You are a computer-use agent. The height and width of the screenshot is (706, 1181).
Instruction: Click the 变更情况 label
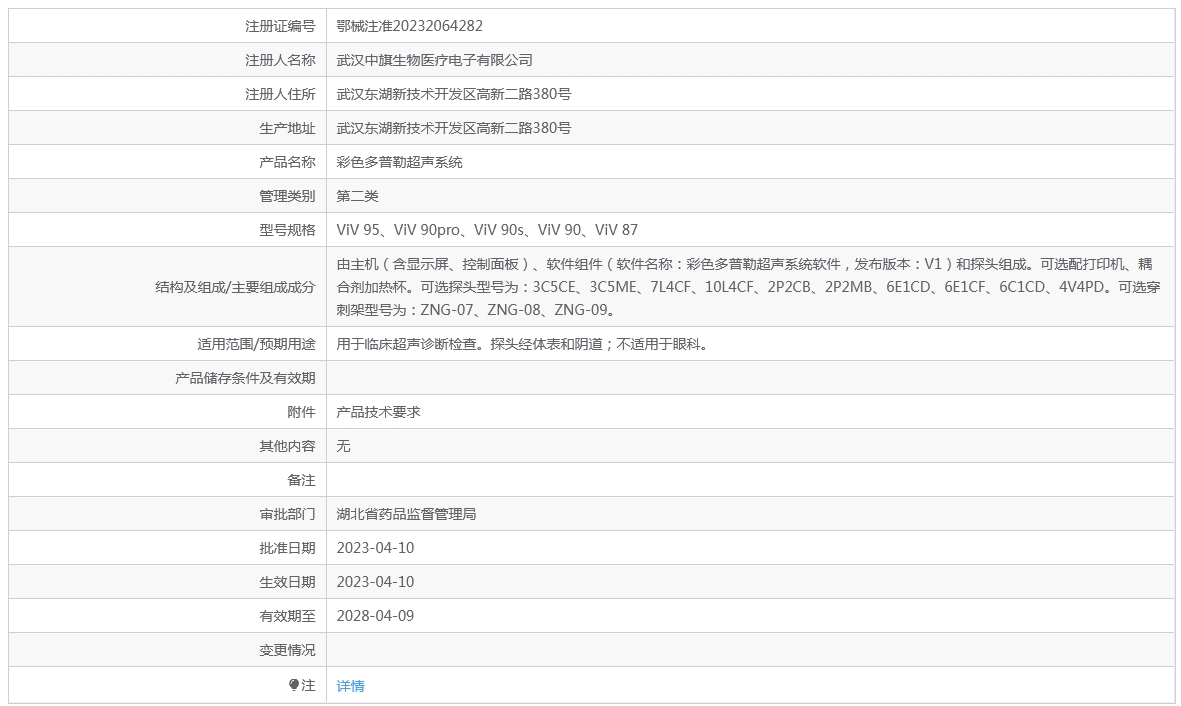coord(287,649)
